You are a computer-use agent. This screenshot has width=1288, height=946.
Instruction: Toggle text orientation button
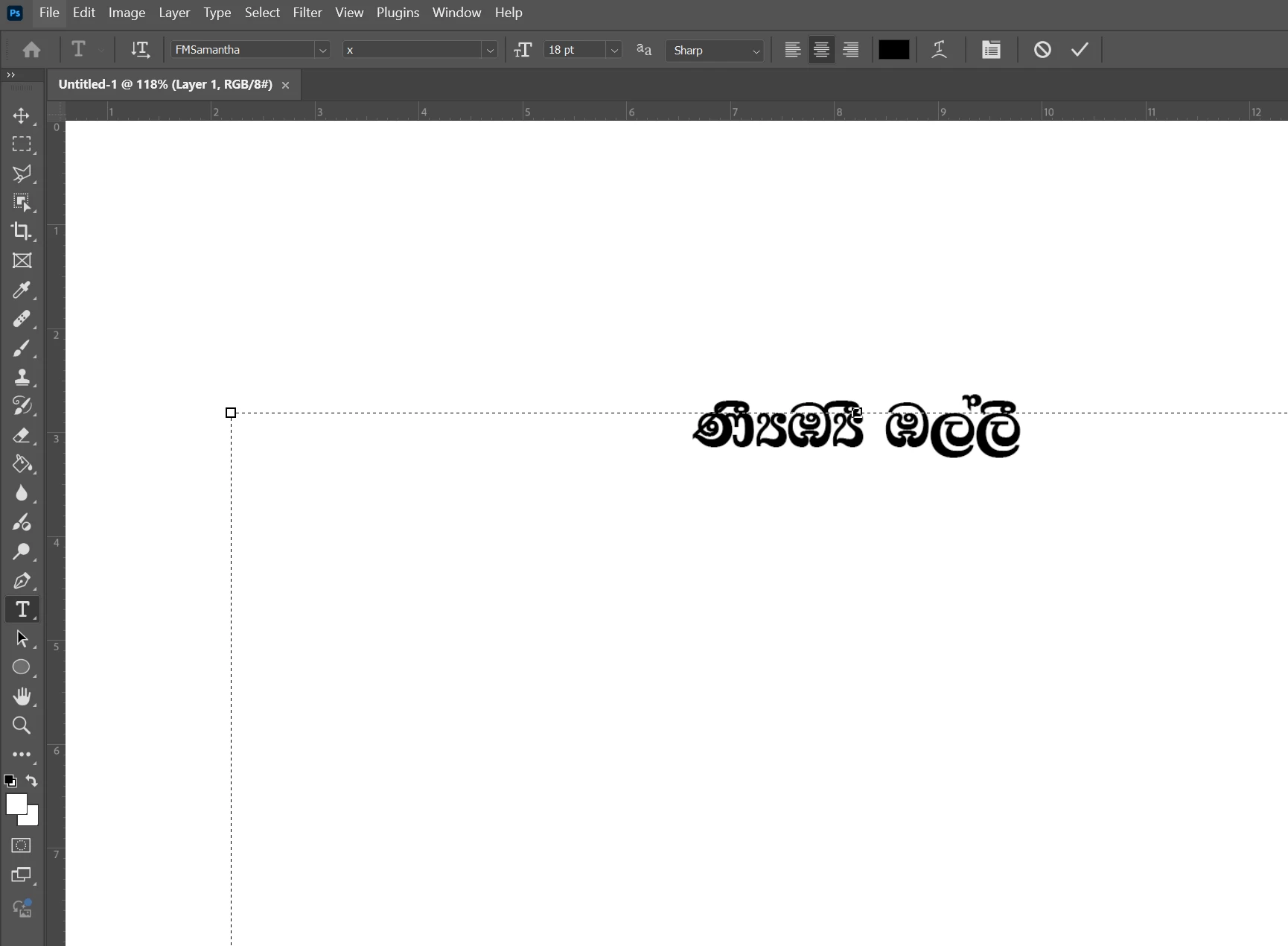[x=140, y=50]
